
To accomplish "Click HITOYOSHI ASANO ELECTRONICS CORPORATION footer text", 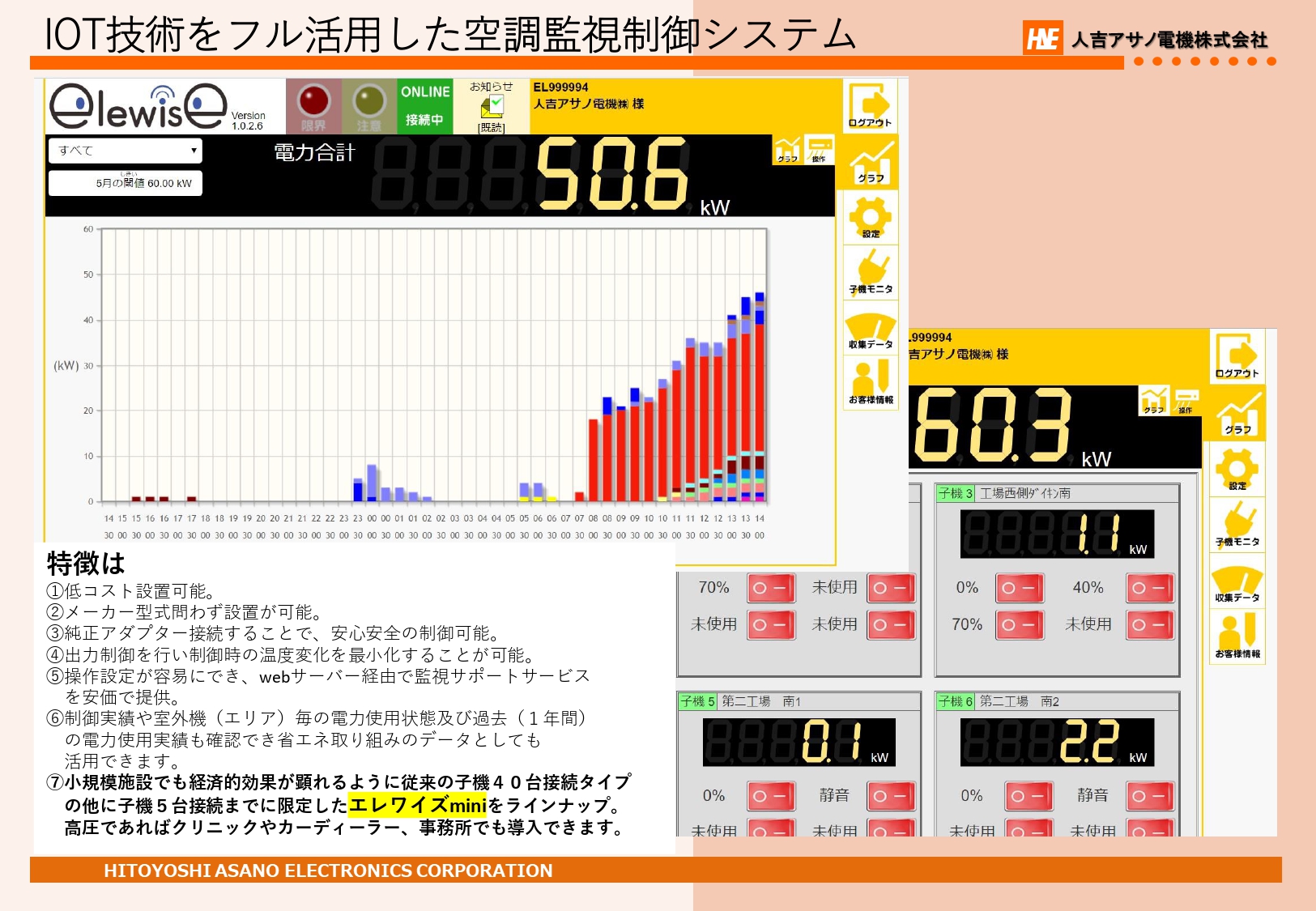I will (328, 871).
